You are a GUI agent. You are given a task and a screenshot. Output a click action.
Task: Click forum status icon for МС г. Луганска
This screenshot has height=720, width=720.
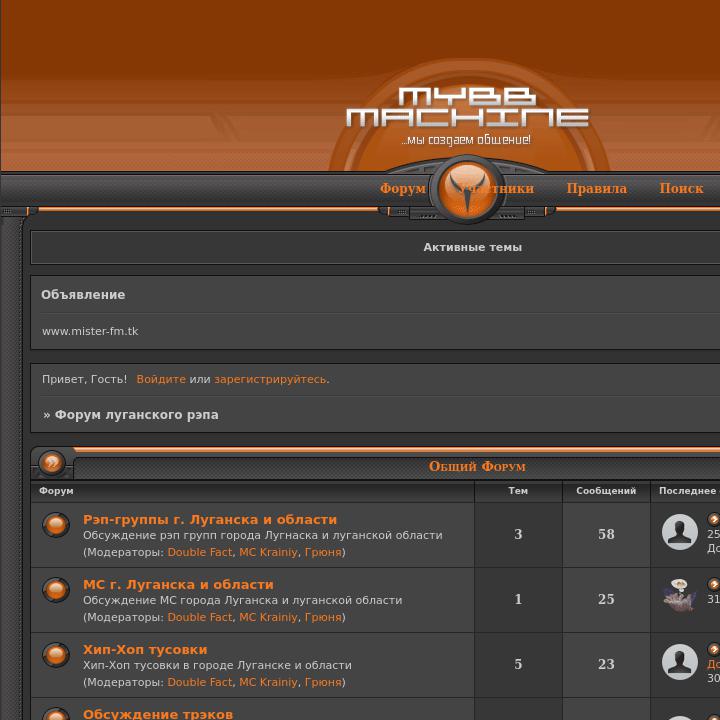point(56,589)
